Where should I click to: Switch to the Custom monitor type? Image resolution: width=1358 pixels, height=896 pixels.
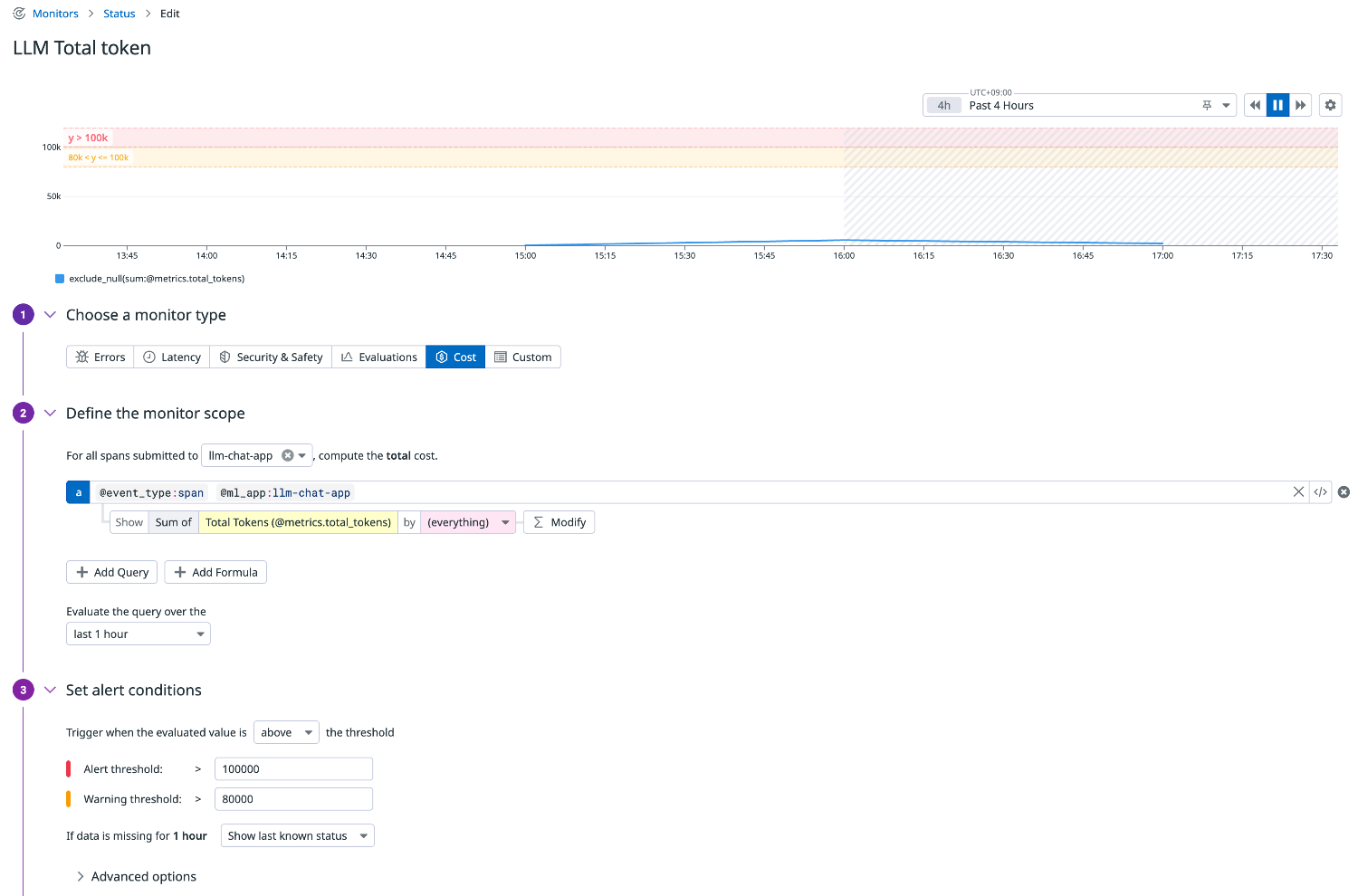coord(522,357)
